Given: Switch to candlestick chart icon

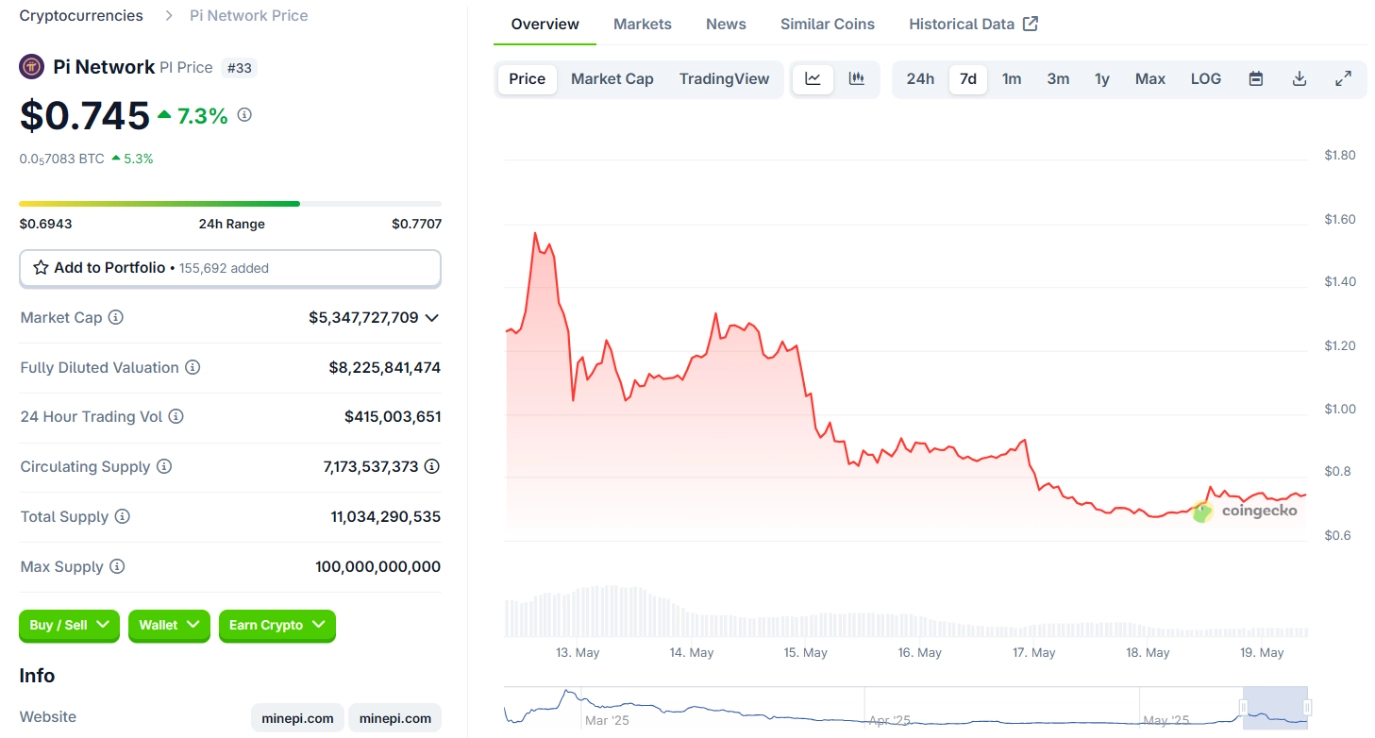Looking at the screenshot, I should pyautogui.click(x=857, y=79).
